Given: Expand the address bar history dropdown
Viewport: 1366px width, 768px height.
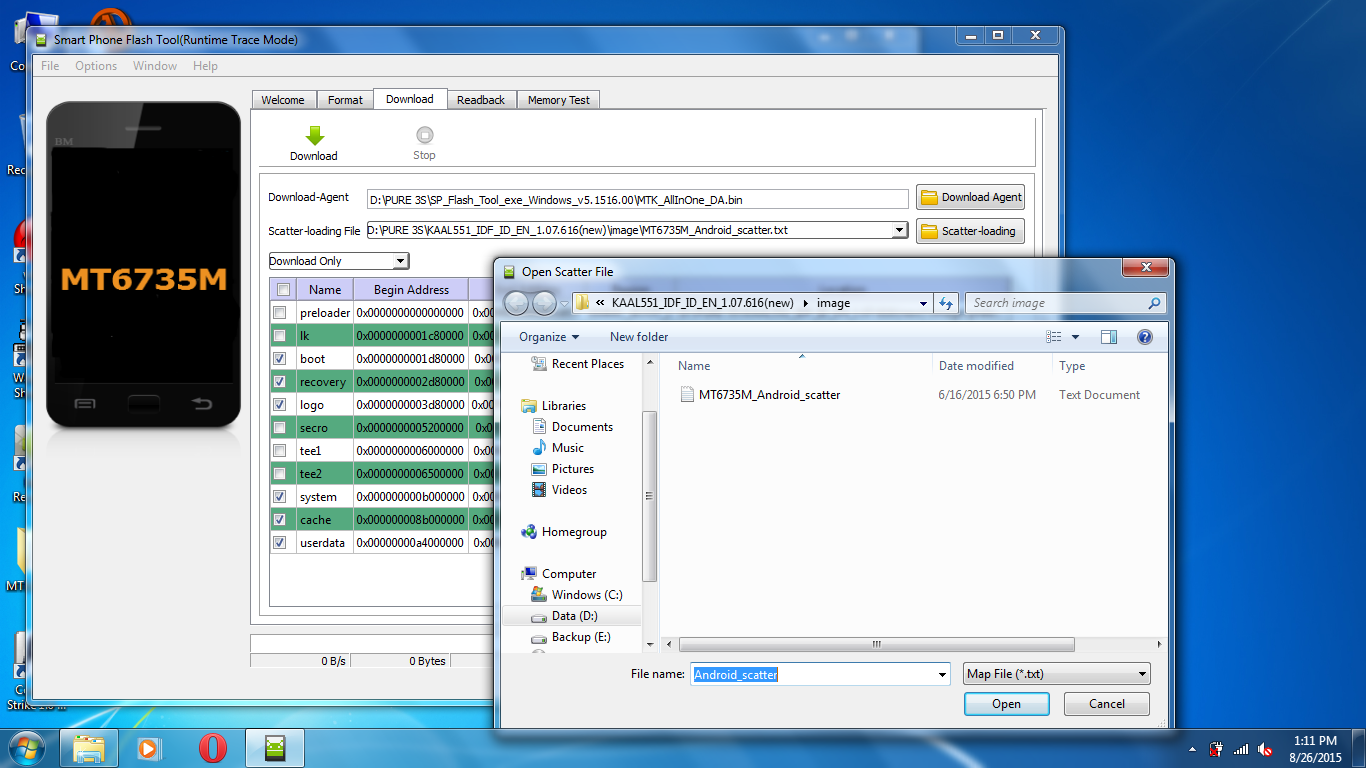Looking at the screenshot, I should (x=923, y=303).
